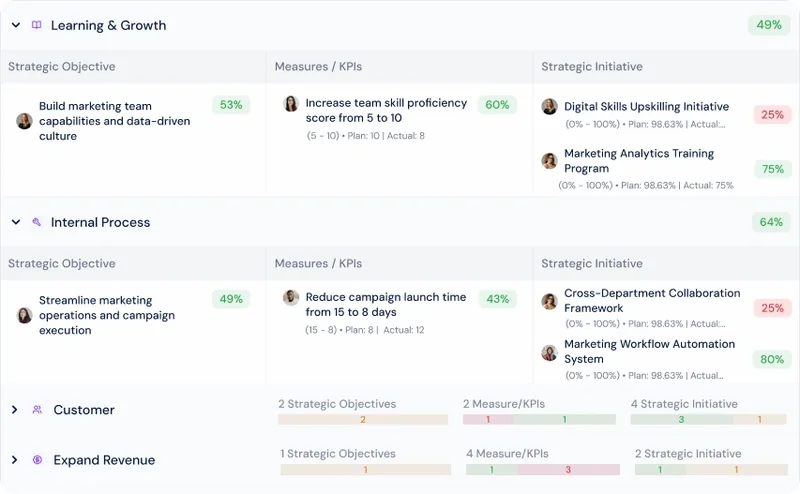Collapse the Internal Process section
Viewport: 800px width, 494px height.
tap(16, 222)
